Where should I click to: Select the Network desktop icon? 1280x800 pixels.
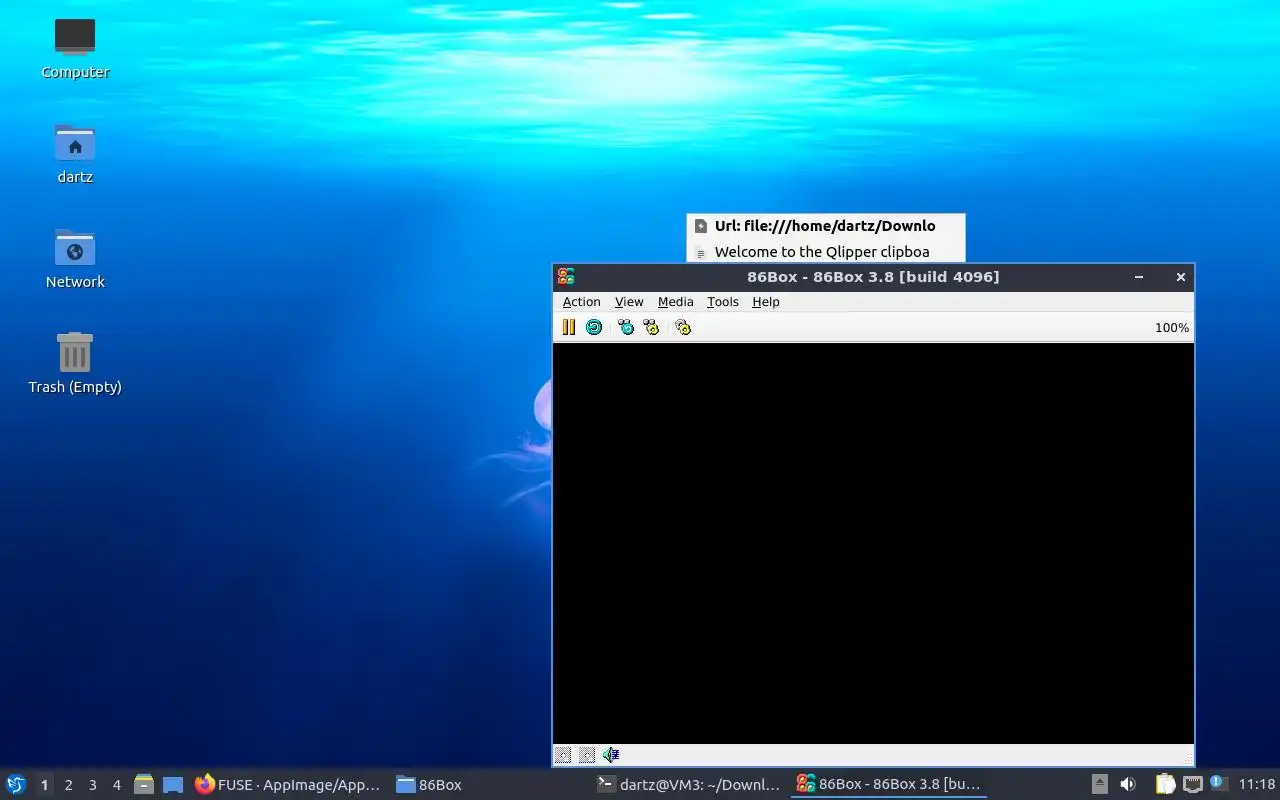pos(75,259)
